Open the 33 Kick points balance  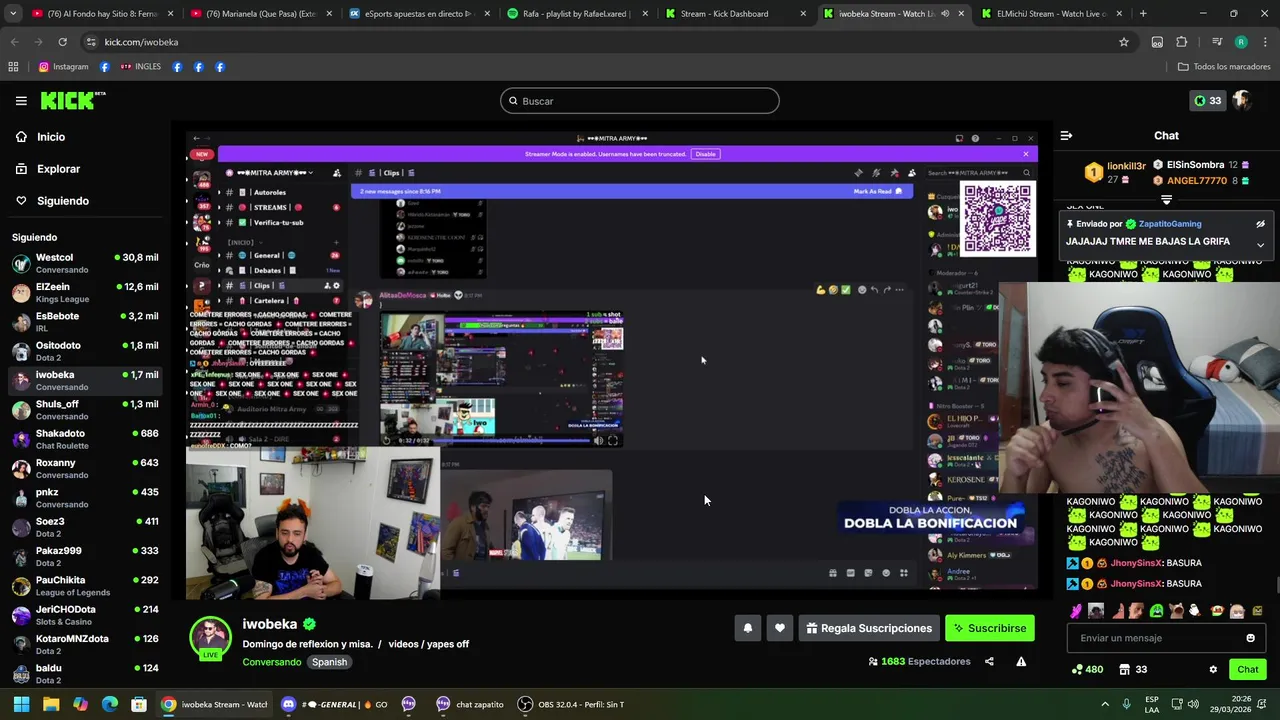(x=1207, y=101)
